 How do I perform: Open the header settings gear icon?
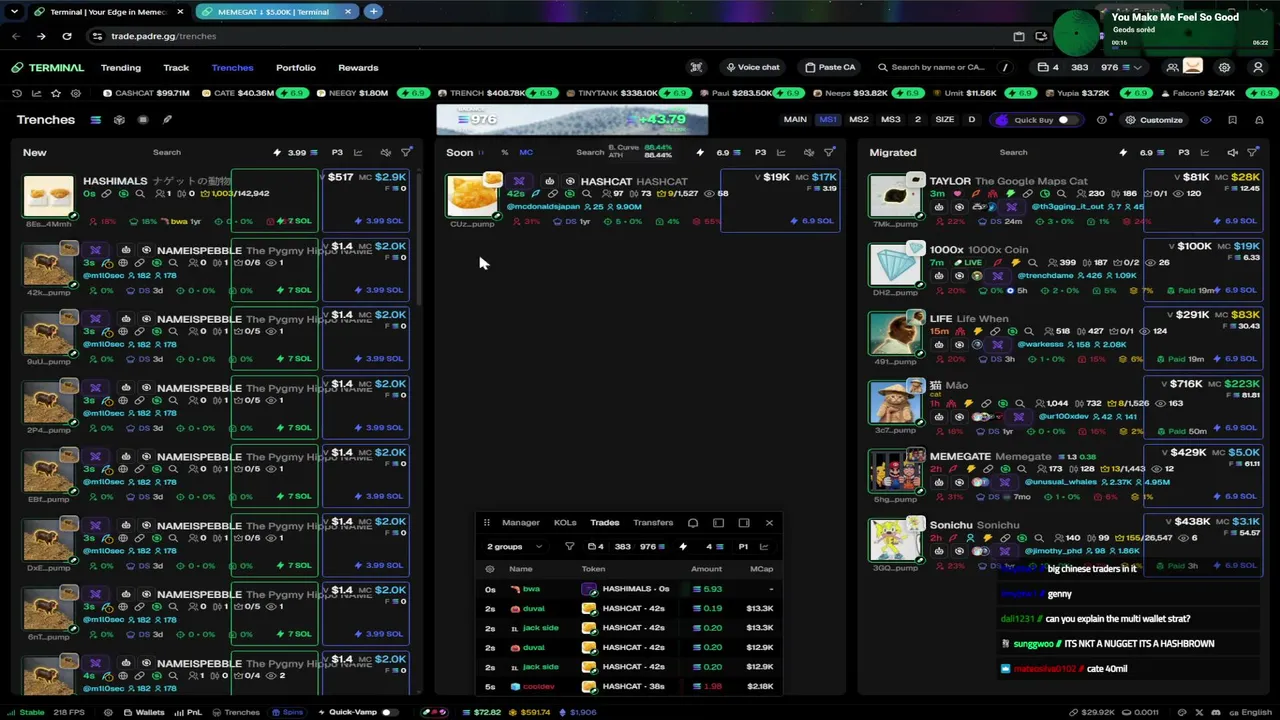pyautogui.click(x=1224, y=67)
